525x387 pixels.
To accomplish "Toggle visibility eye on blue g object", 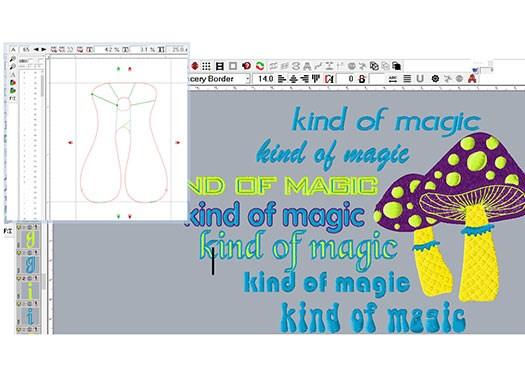I will click(19, 252).
